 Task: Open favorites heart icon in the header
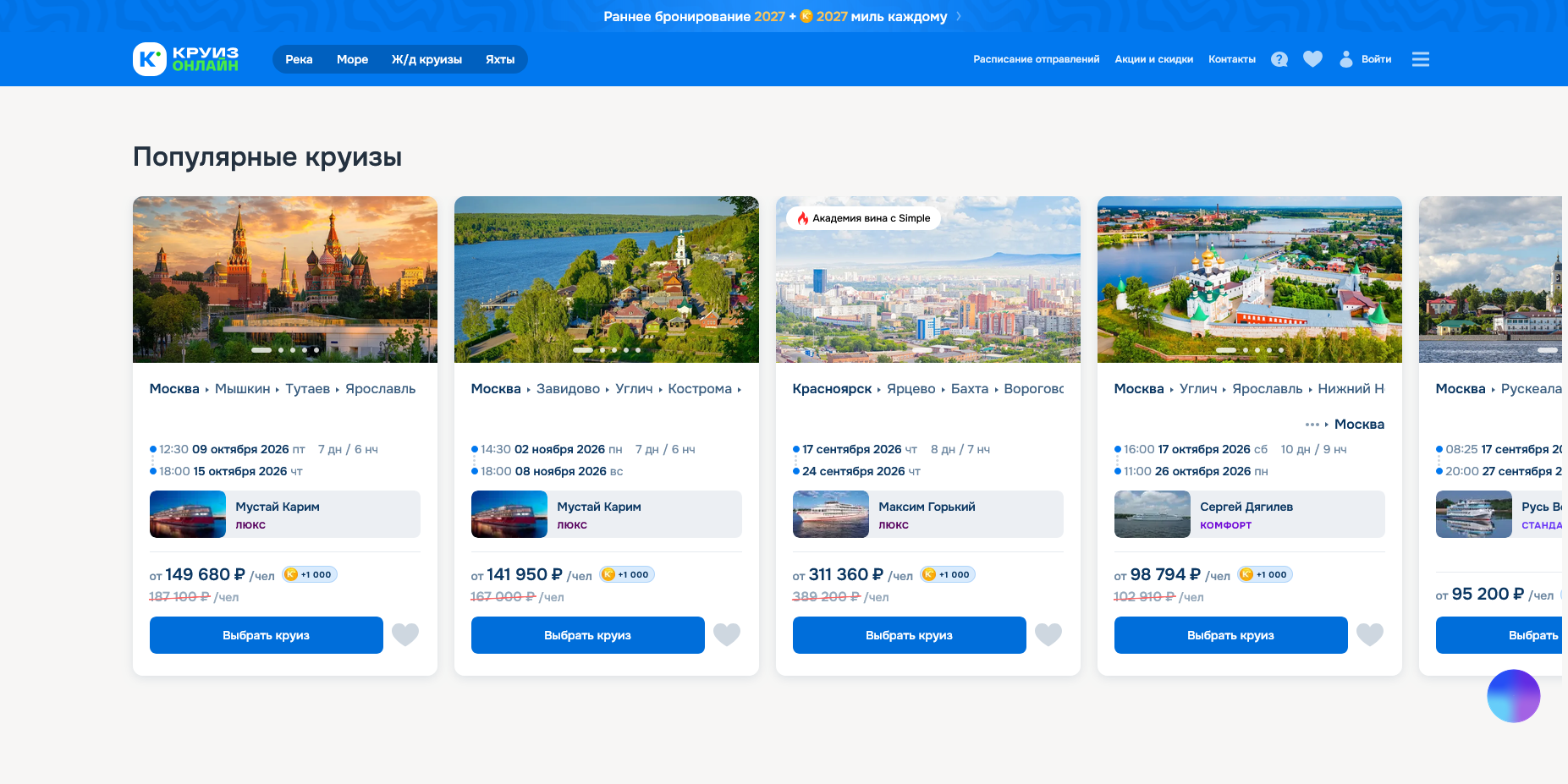pos(1312,59)
